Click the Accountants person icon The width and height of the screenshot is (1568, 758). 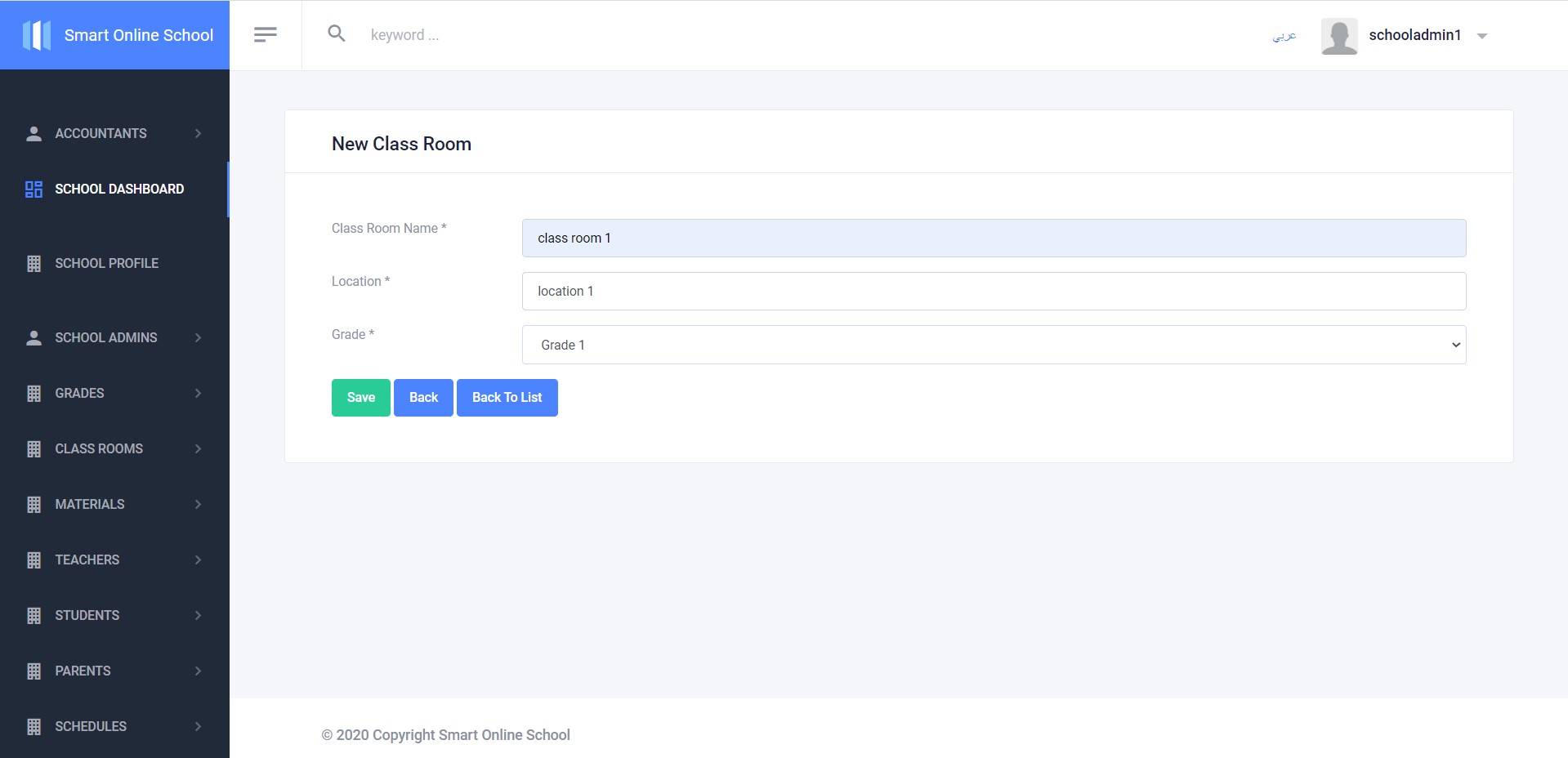(x=34, y=134)
